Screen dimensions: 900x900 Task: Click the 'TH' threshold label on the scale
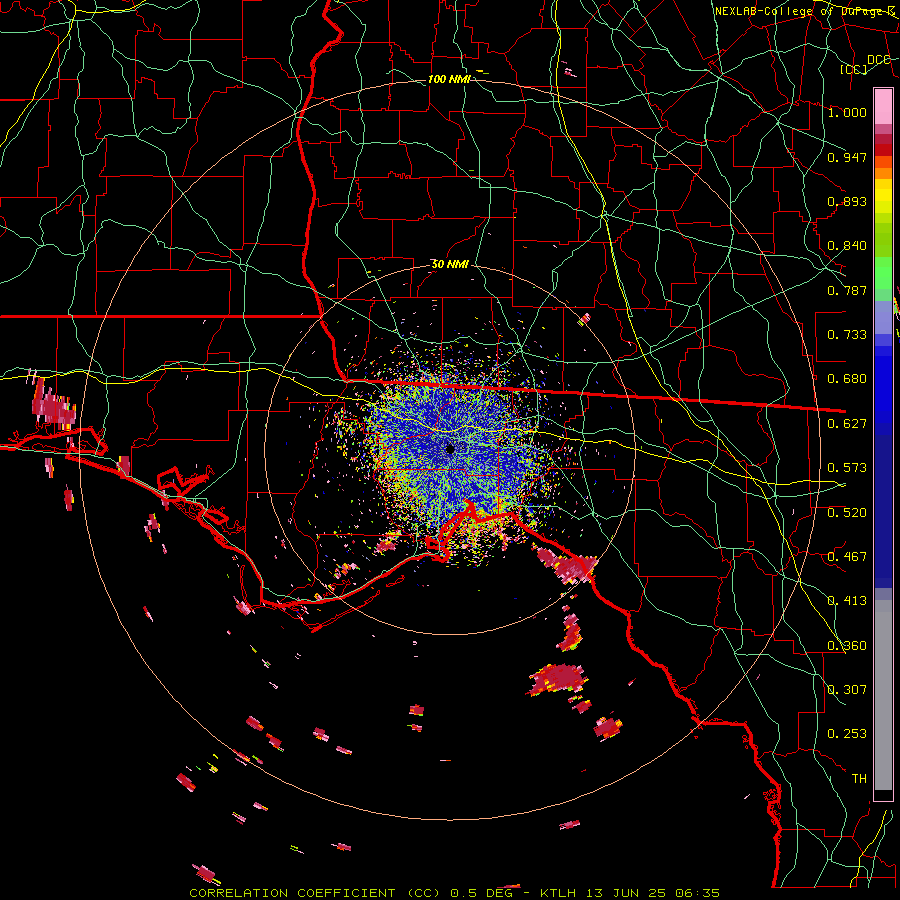tap(859, 779)
